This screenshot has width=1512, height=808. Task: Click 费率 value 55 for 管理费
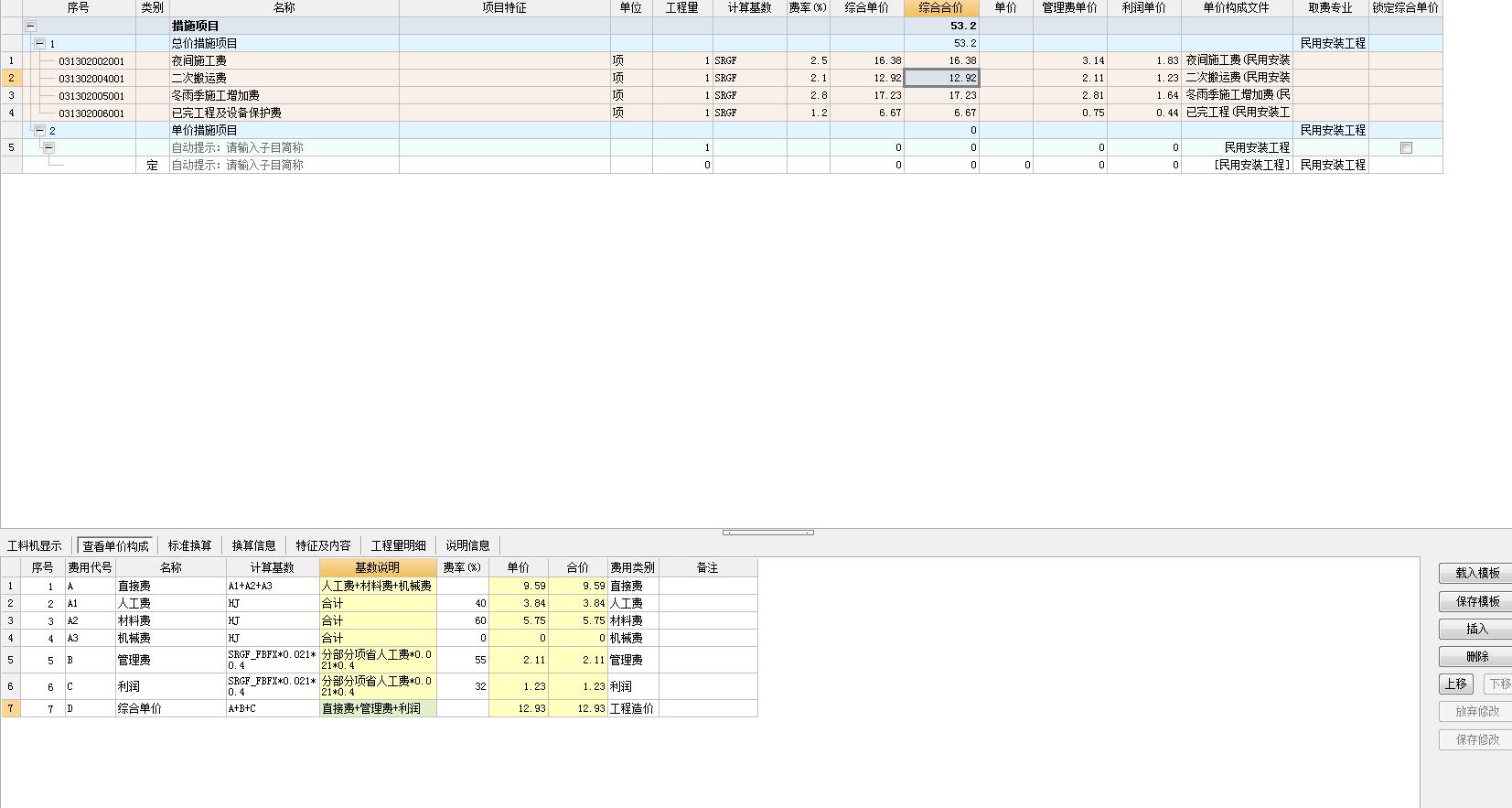pyautogui.click(x=463, y=660)
